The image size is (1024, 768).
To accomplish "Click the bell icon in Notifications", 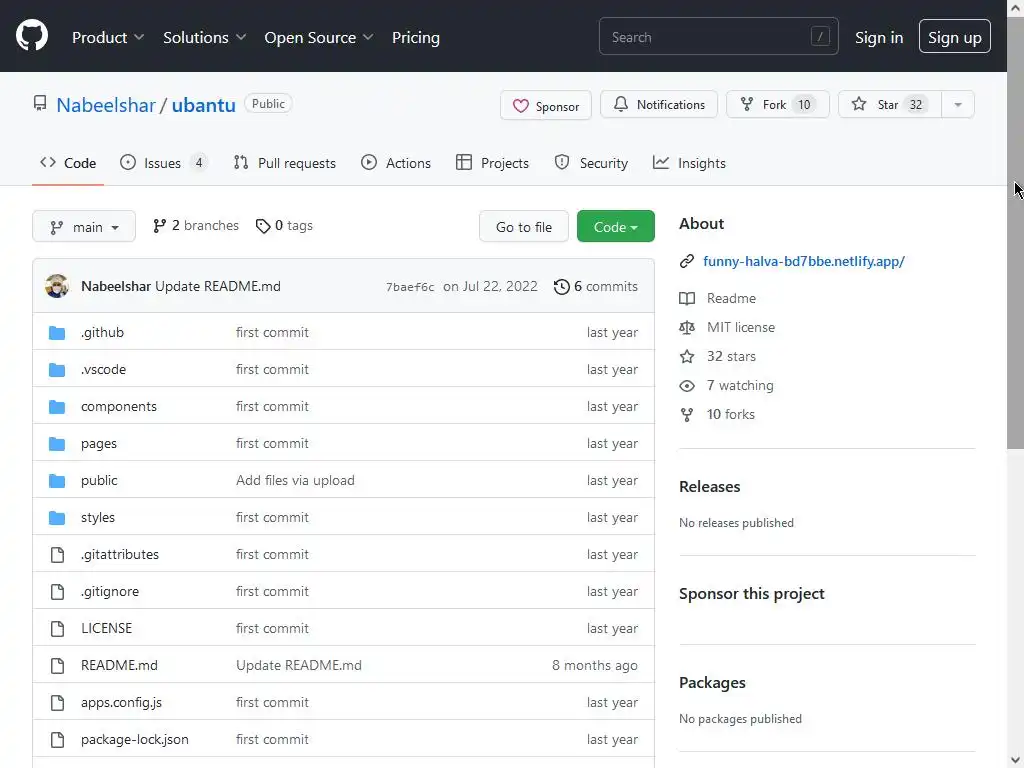I will 621,104.
